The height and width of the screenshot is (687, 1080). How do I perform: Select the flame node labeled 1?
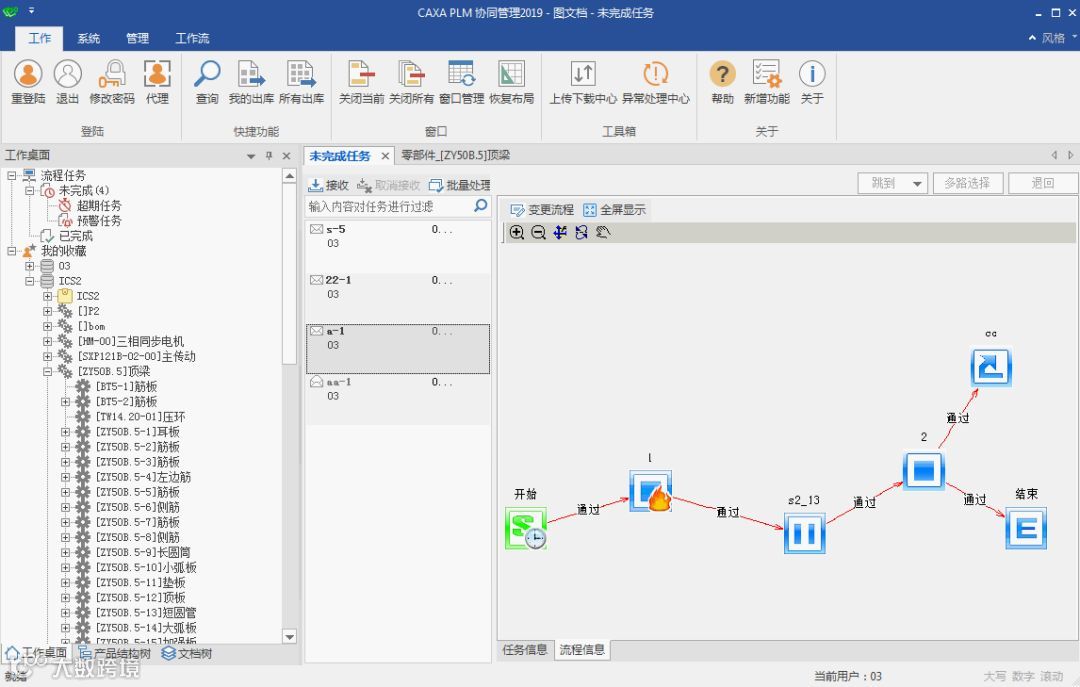click(x=650, y=491)
